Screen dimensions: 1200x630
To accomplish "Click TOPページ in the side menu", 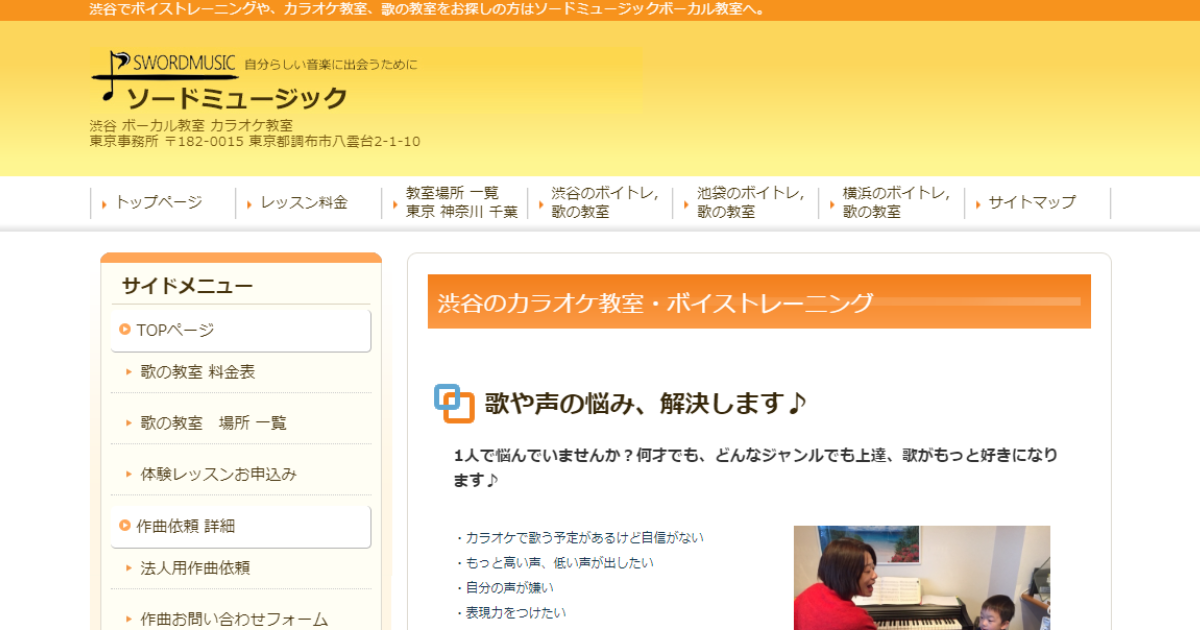I will [x=240, y=330].
